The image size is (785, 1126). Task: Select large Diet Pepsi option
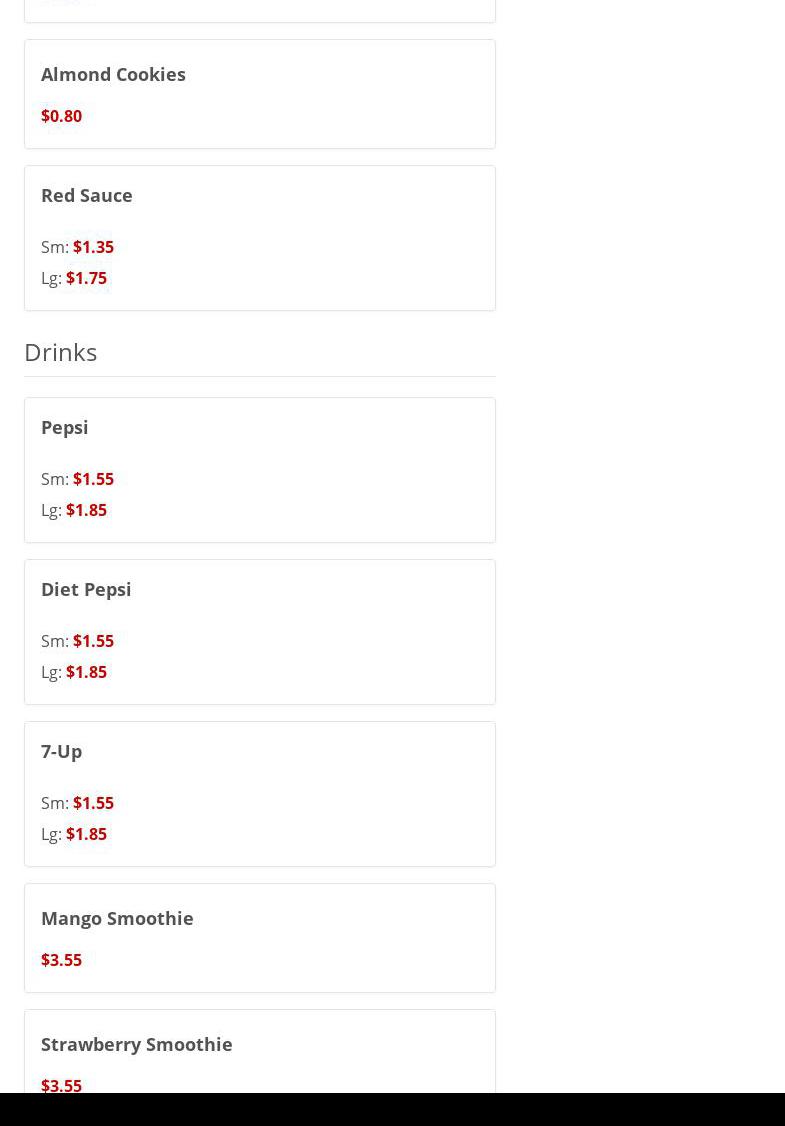[86, 672]
